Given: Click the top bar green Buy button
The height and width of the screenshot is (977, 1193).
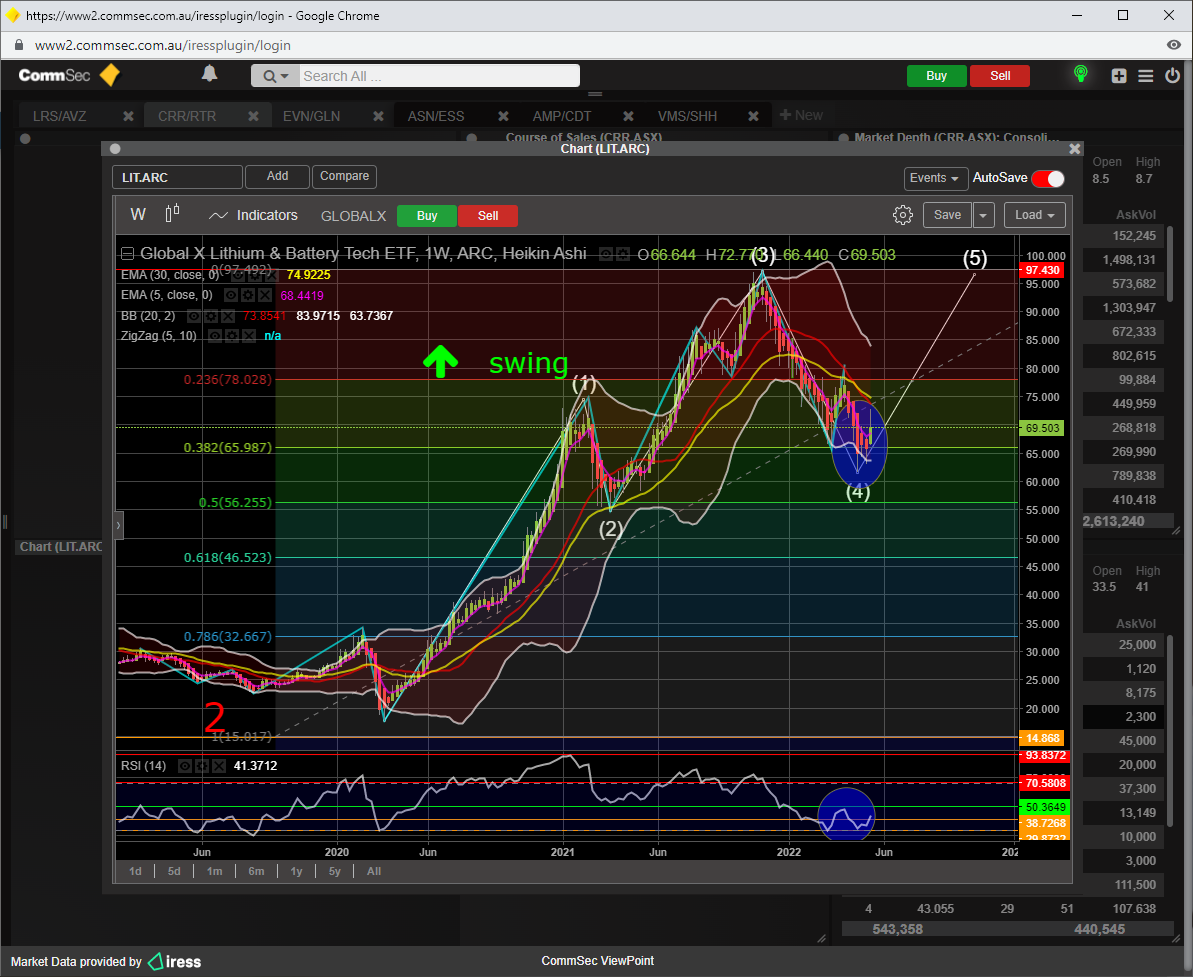Looking at the screenshot, I should [x=937, y=76].
